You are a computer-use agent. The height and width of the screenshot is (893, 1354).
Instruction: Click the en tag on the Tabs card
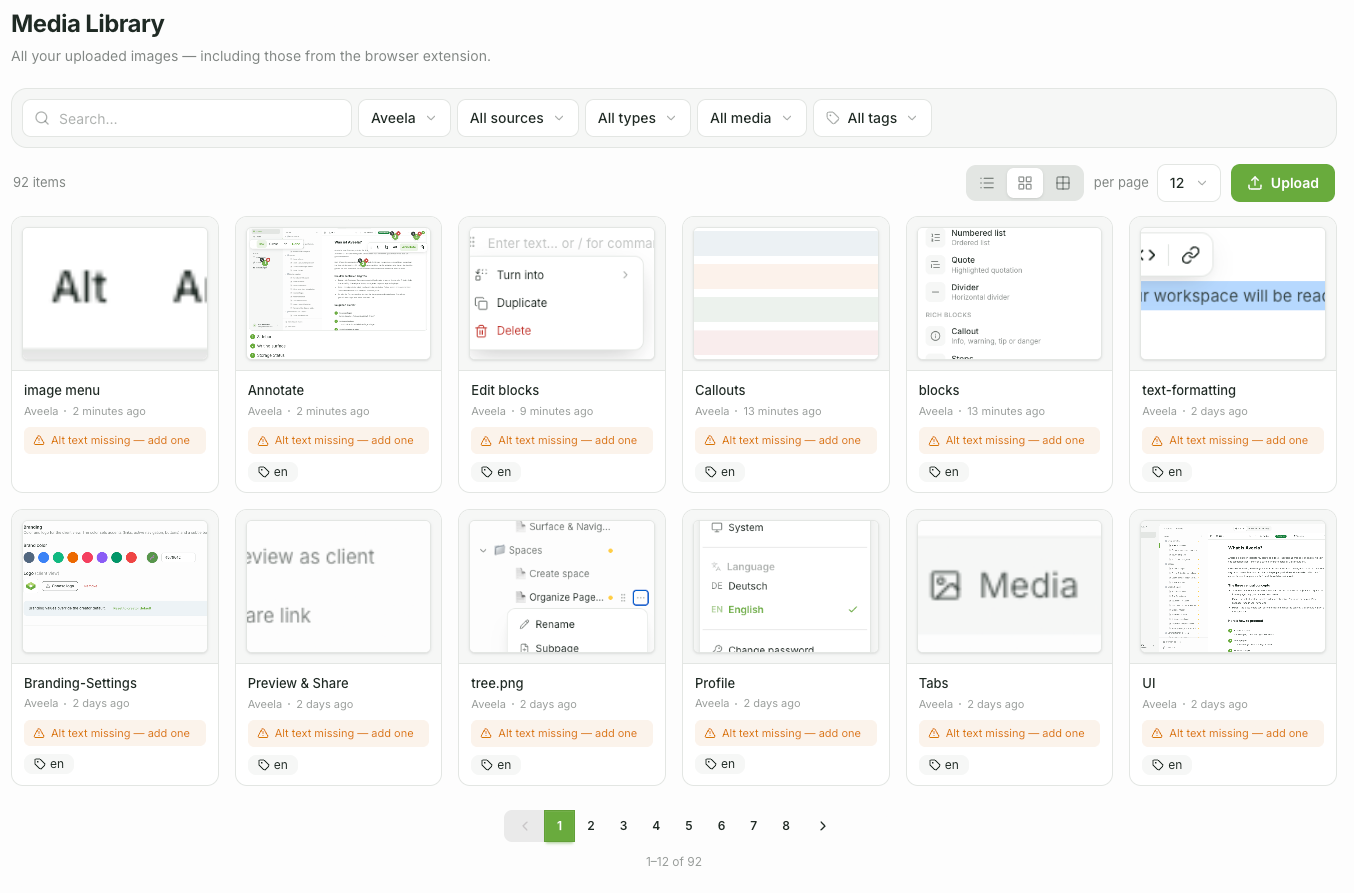tap(944, 764)
